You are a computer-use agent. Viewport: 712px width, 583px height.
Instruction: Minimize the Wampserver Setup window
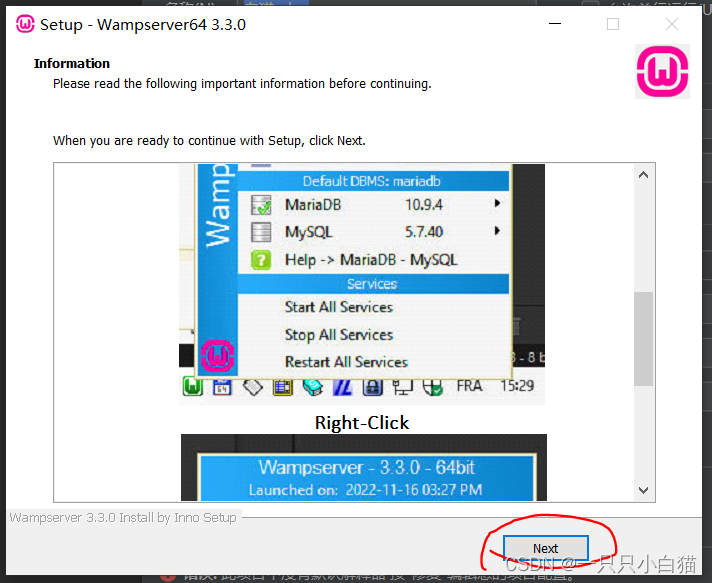[x=555, y=24]
